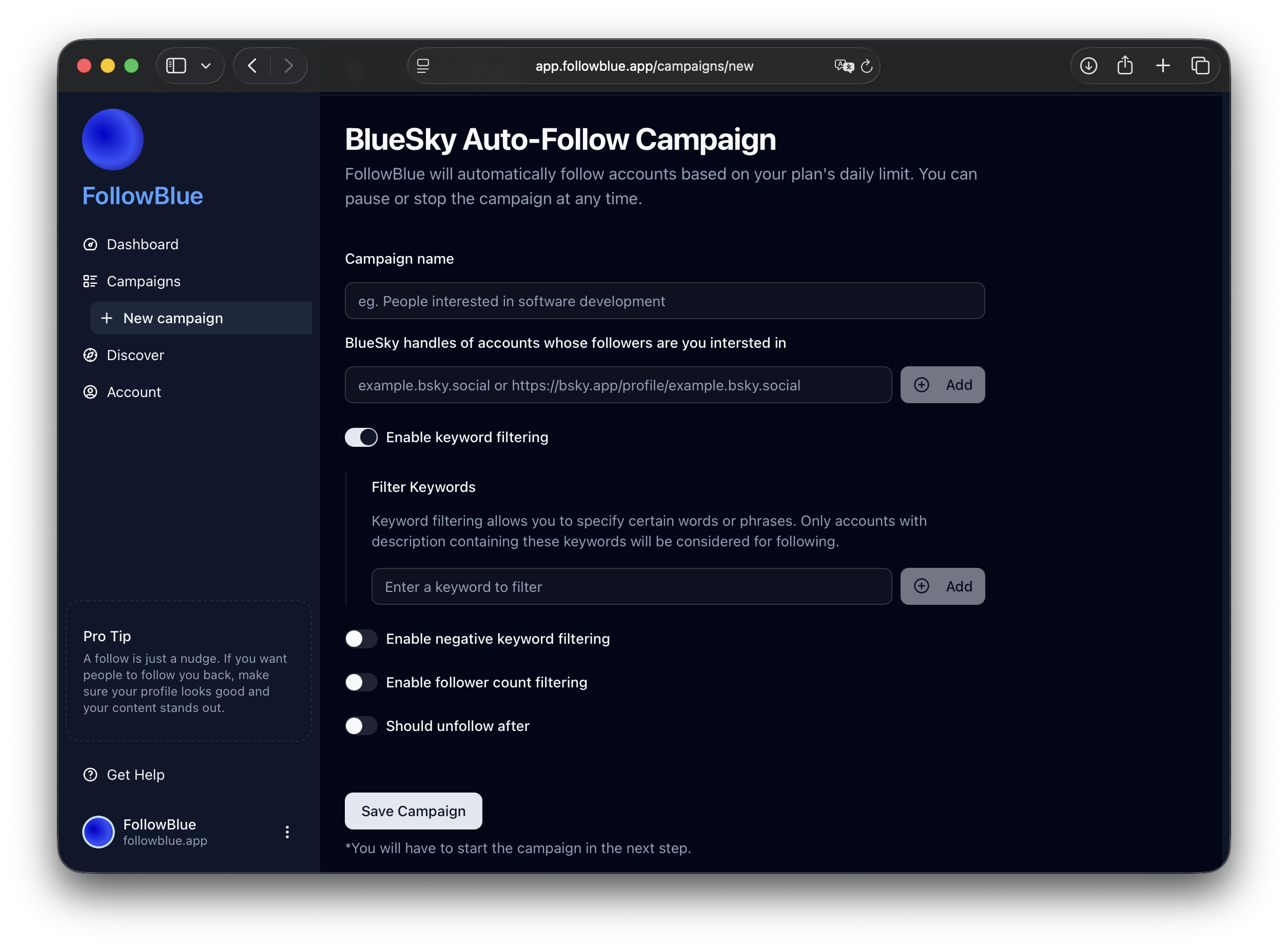Enable negative keyword filtering
The width and height of the screenshot is (1288, 949).
[361, 638]
